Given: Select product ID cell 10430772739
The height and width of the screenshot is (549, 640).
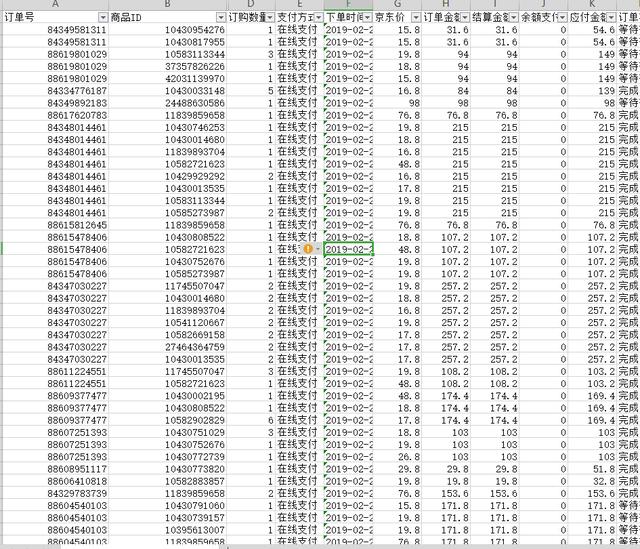Looking at the screenshot, I should pos(167,457).
